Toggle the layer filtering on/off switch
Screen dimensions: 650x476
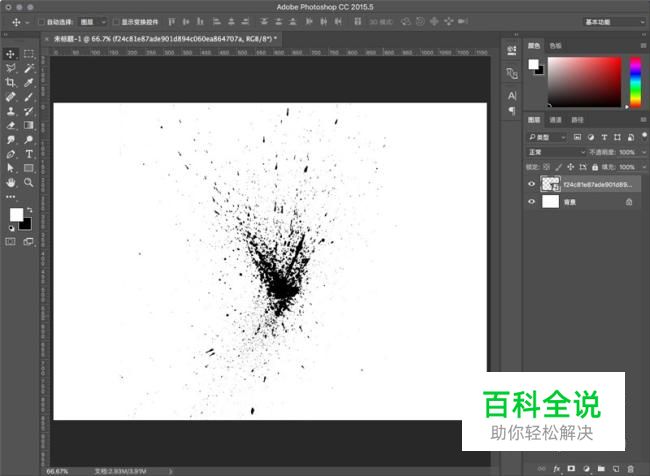pos(644,136)
